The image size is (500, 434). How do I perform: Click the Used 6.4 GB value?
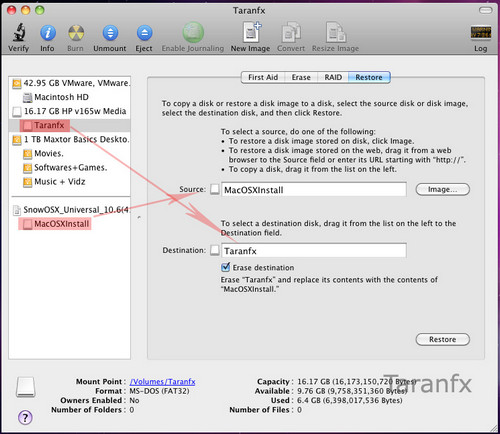350,400
